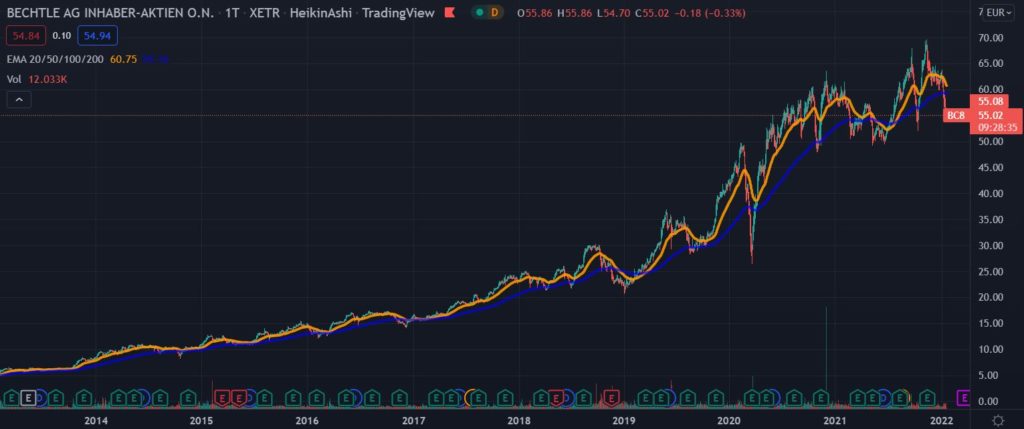Click the red earnings marker just before 2019
This screenshot has height=429, width=1024.
click(x=612, y=396)
